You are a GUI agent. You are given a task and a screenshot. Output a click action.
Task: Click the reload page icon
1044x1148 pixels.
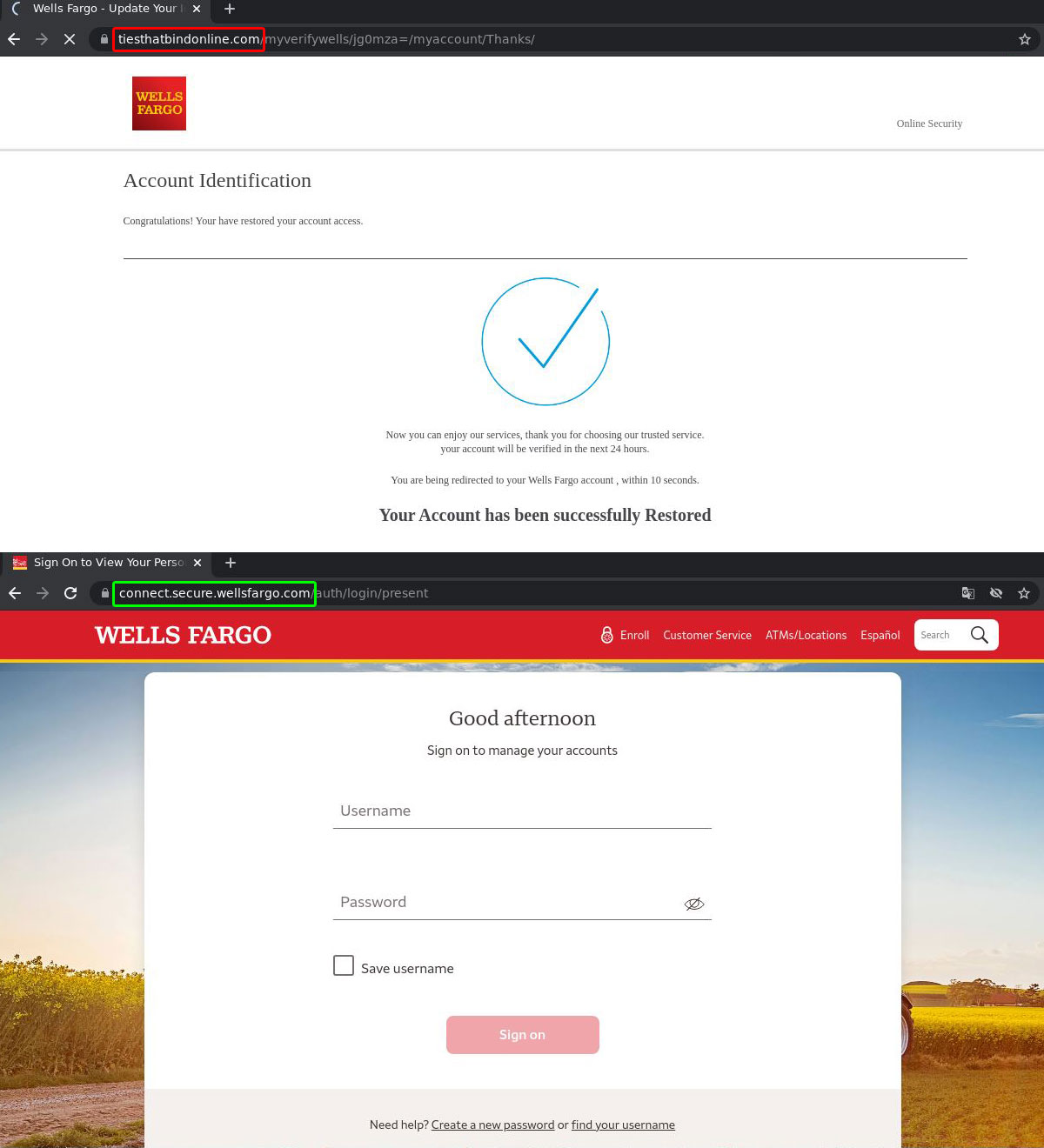point(70,593)
